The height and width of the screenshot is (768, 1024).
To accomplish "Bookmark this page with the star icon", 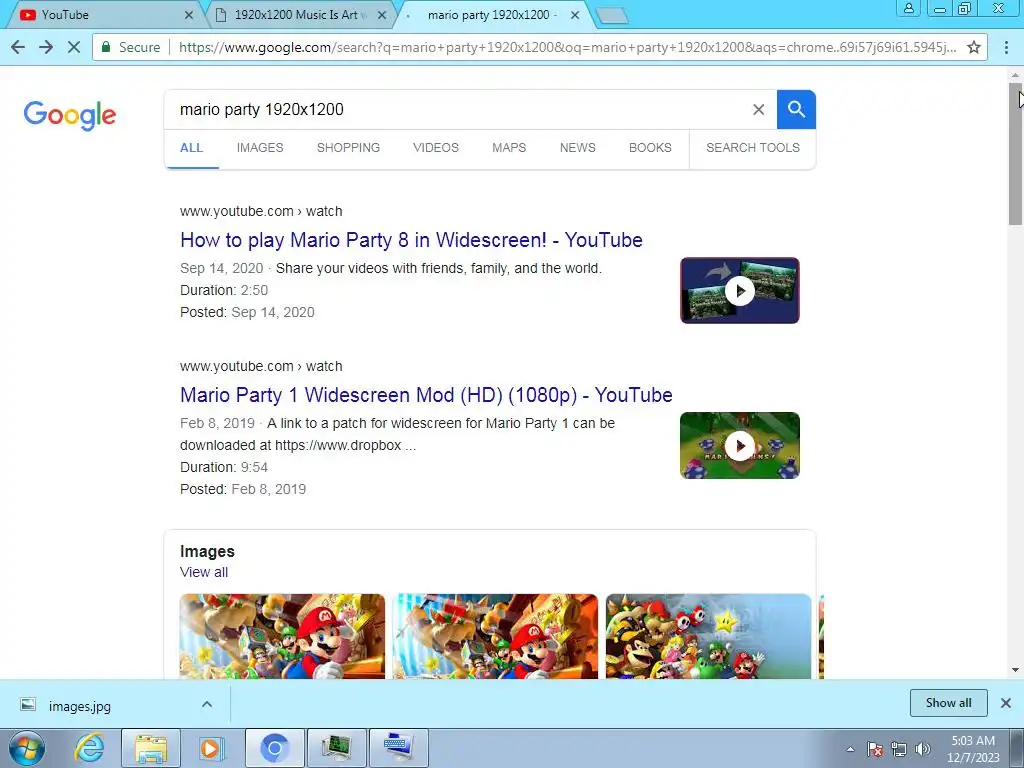I will coord(974,47).
